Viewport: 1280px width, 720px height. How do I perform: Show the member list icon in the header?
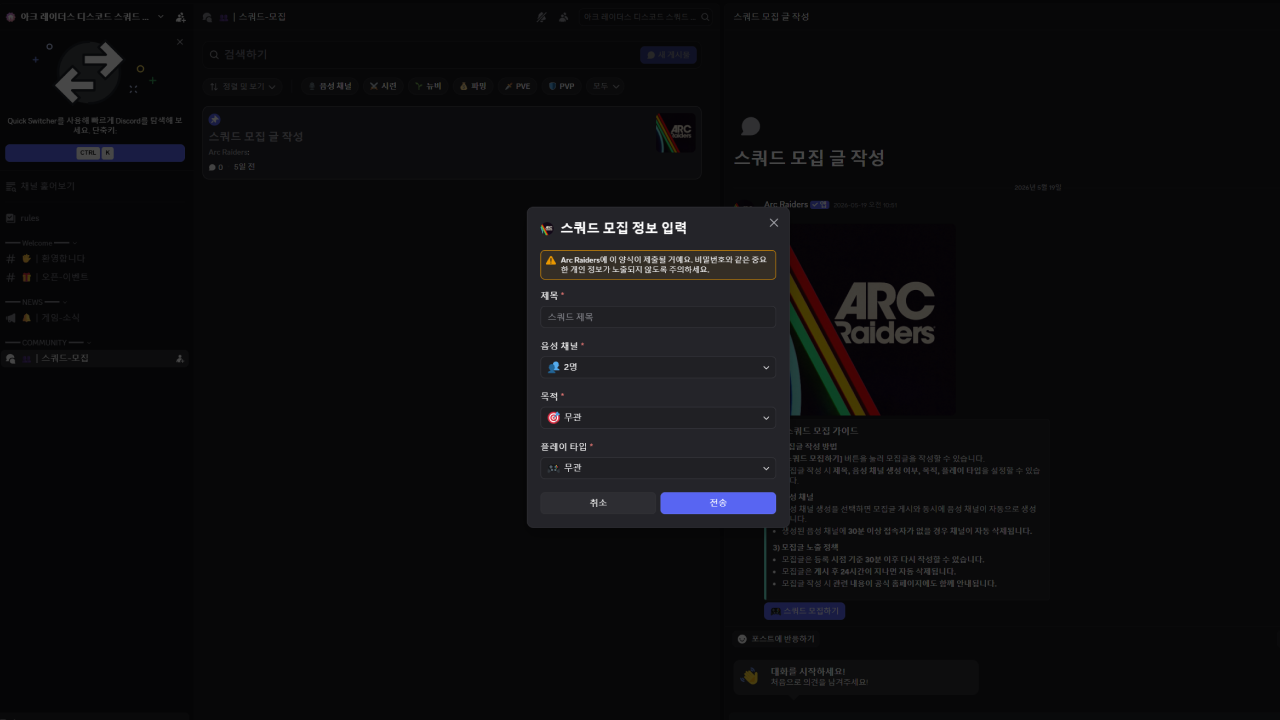coord(564,17)
